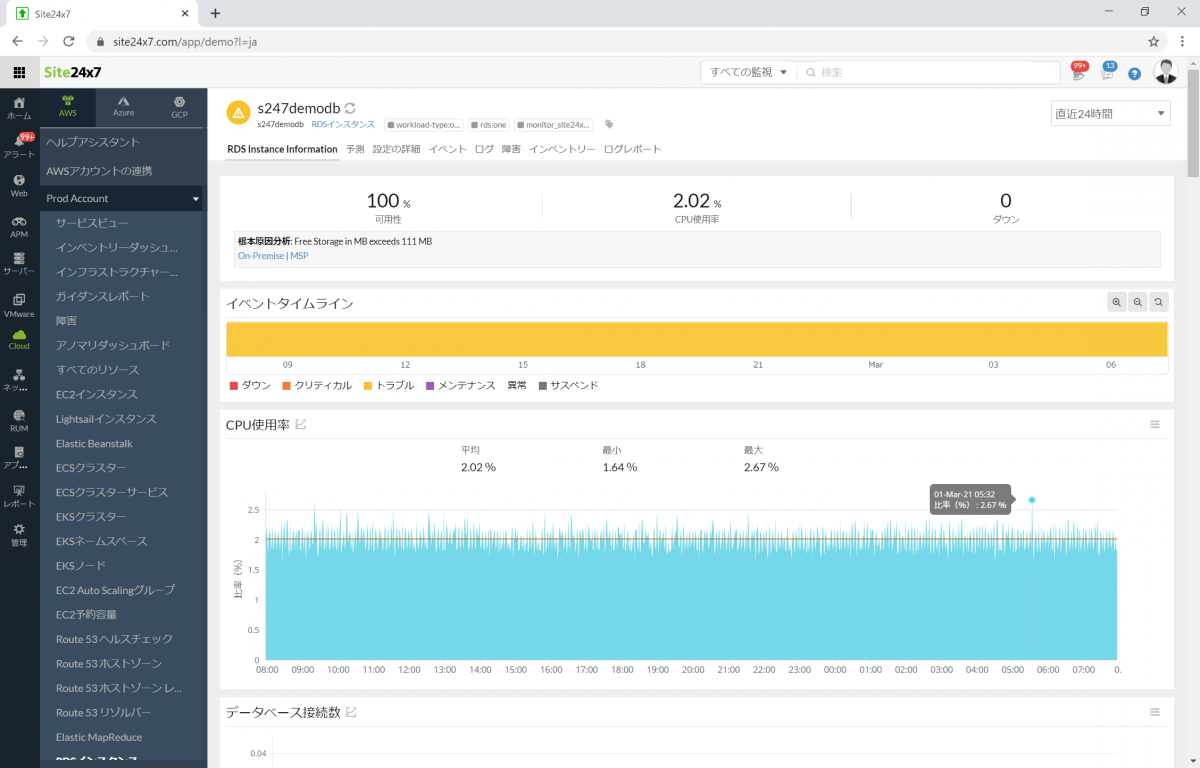Toggle トラブル legend in event timeline
Screen dimensions: 1200x768
(x=388, y=385)
